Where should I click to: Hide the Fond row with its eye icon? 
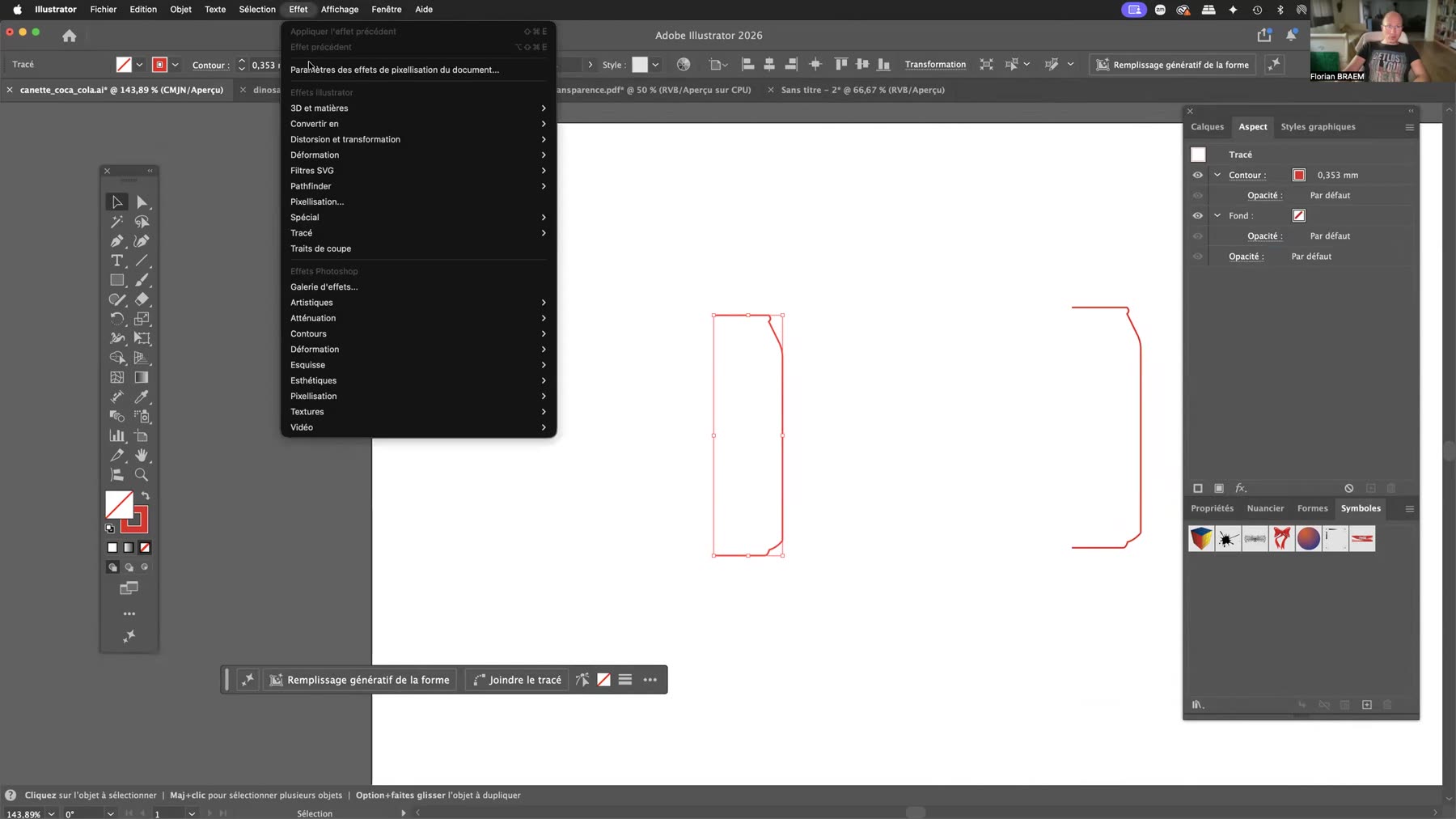point(1198,215)
